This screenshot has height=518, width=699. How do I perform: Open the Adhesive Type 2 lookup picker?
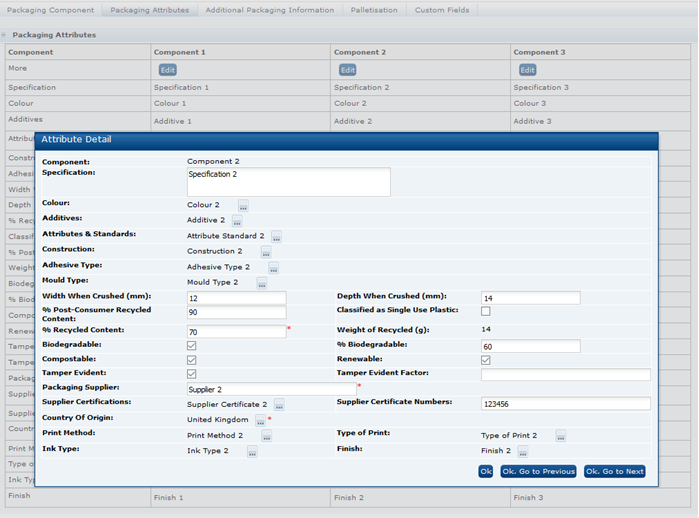[x=274, y=267]
